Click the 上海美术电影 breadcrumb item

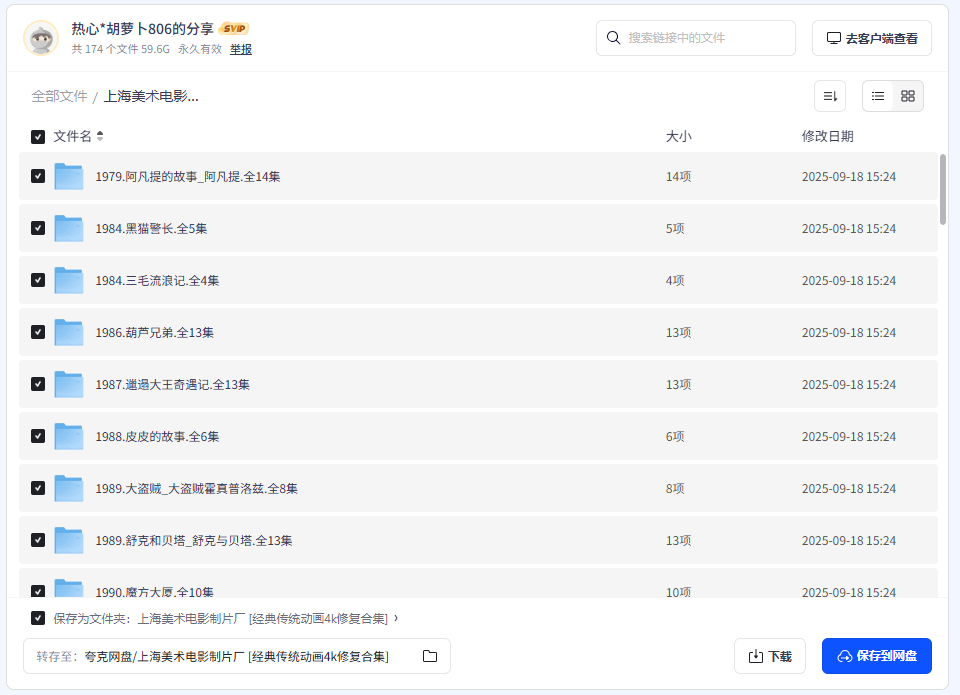(x=151, y=96)
